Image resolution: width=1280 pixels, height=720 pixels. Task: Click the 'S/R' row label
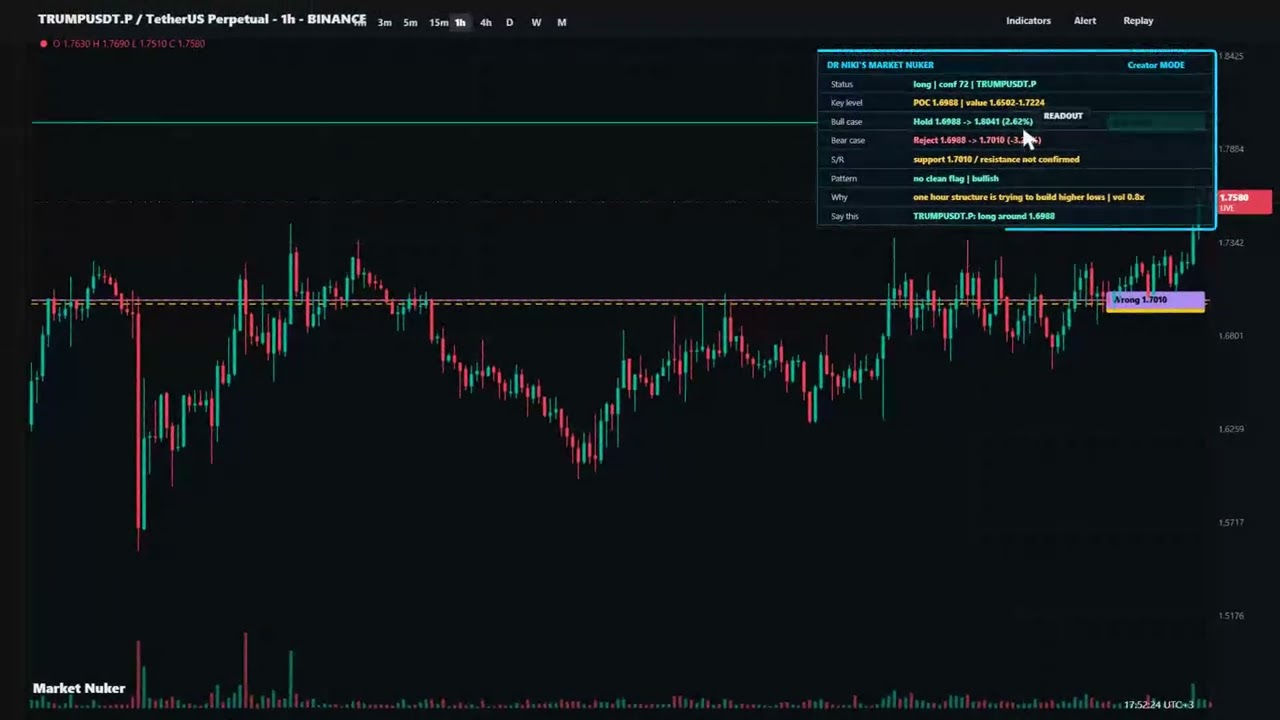[837, 159]
